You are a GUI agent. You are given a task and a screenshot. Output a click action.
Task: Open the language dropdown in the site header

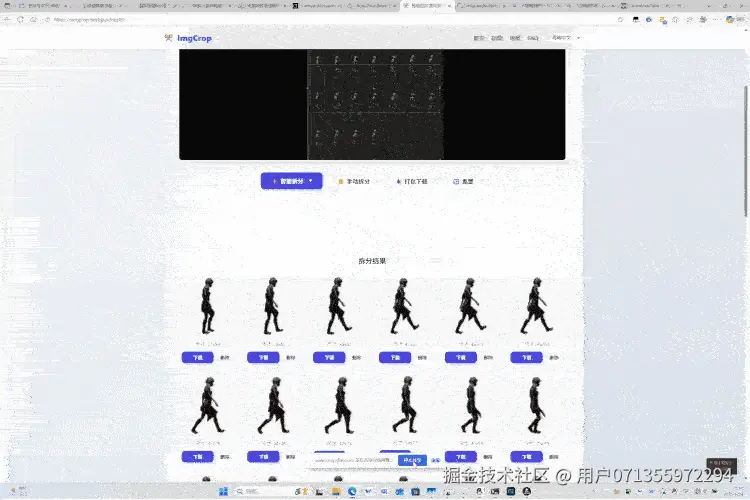565,37
